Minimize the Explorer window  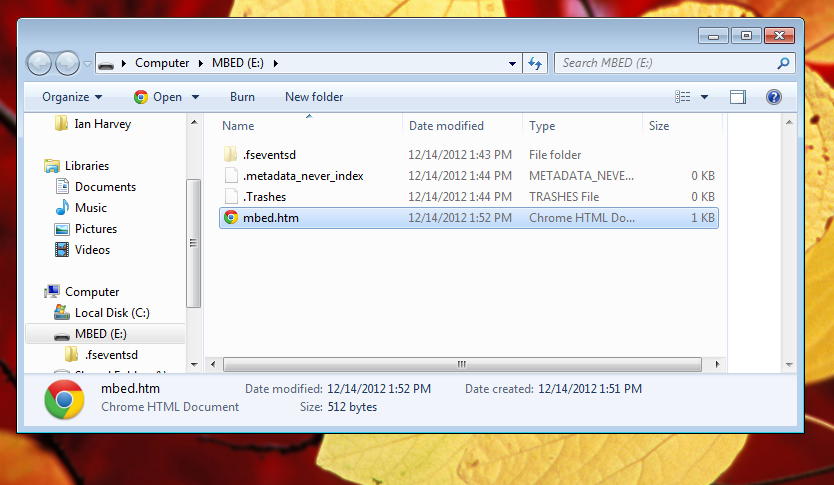pos(713,36)
